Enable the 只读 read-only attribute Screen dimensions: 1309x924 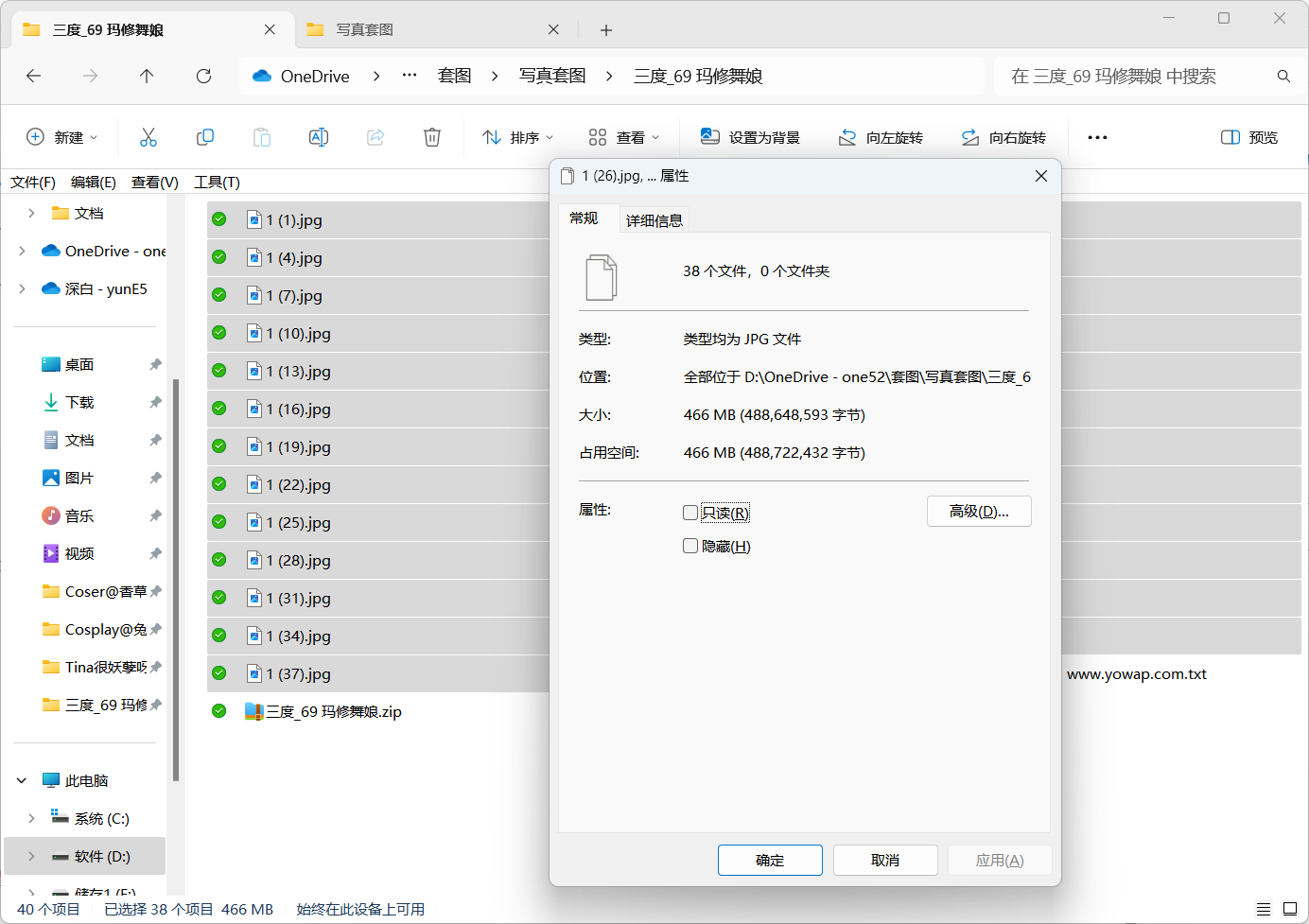coord(689,512)
